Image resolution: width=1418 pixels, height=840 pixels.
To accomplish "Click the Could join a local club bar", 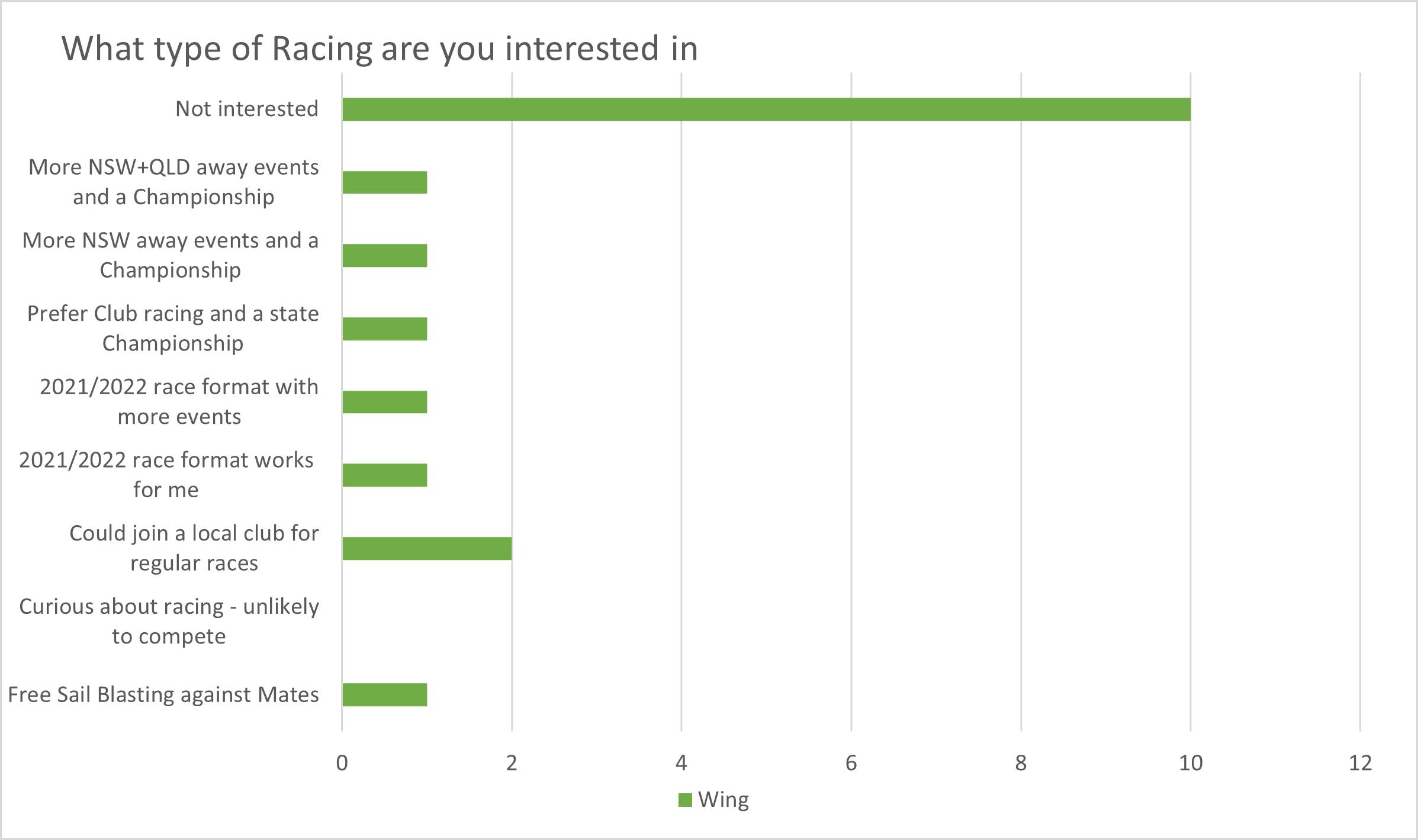I will [427, 548].
